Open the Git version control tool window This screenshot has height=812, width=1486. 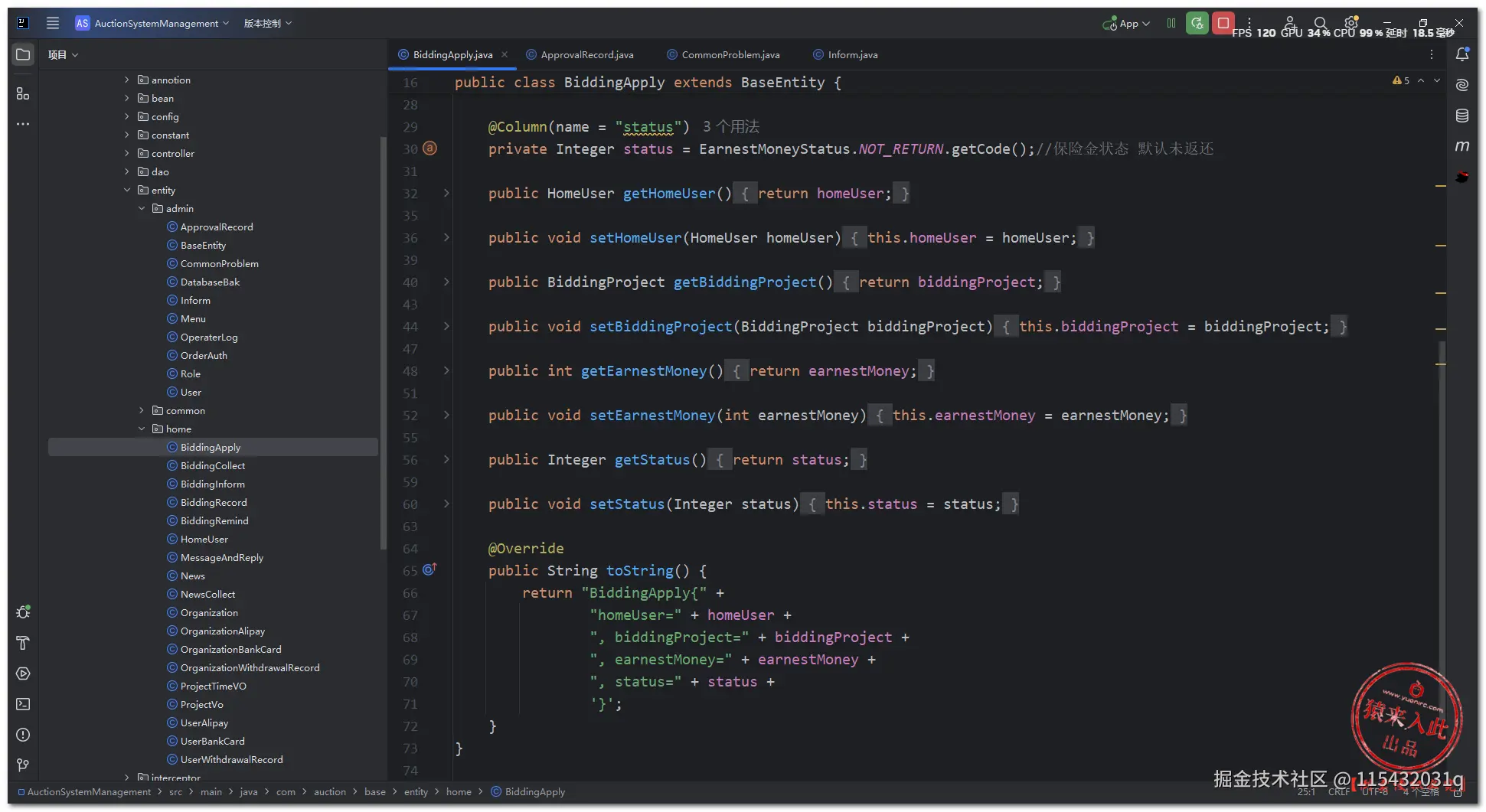(23, 765)
